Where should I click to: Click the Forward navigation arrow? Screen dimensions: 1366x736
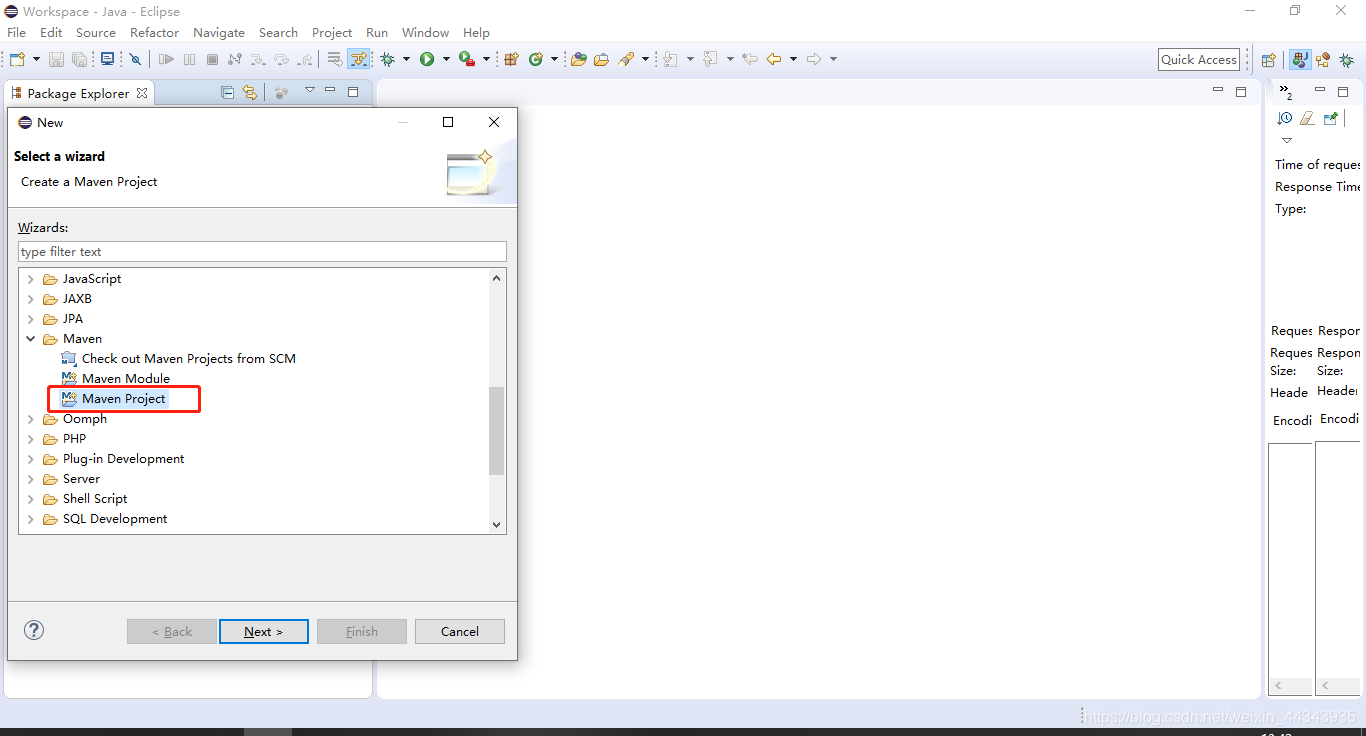click(x=814, y=60)
